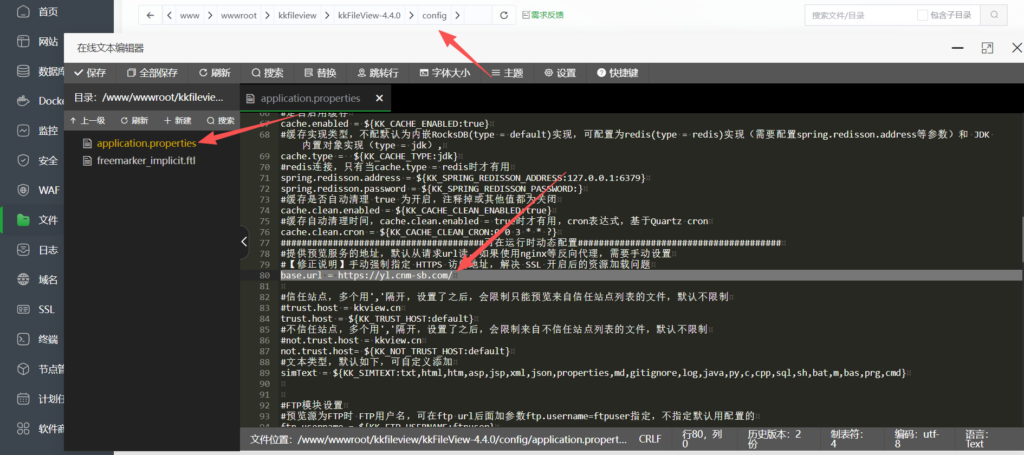
Task: Open 网站 in the panel sidebar
Action: [x=39, y=42]
